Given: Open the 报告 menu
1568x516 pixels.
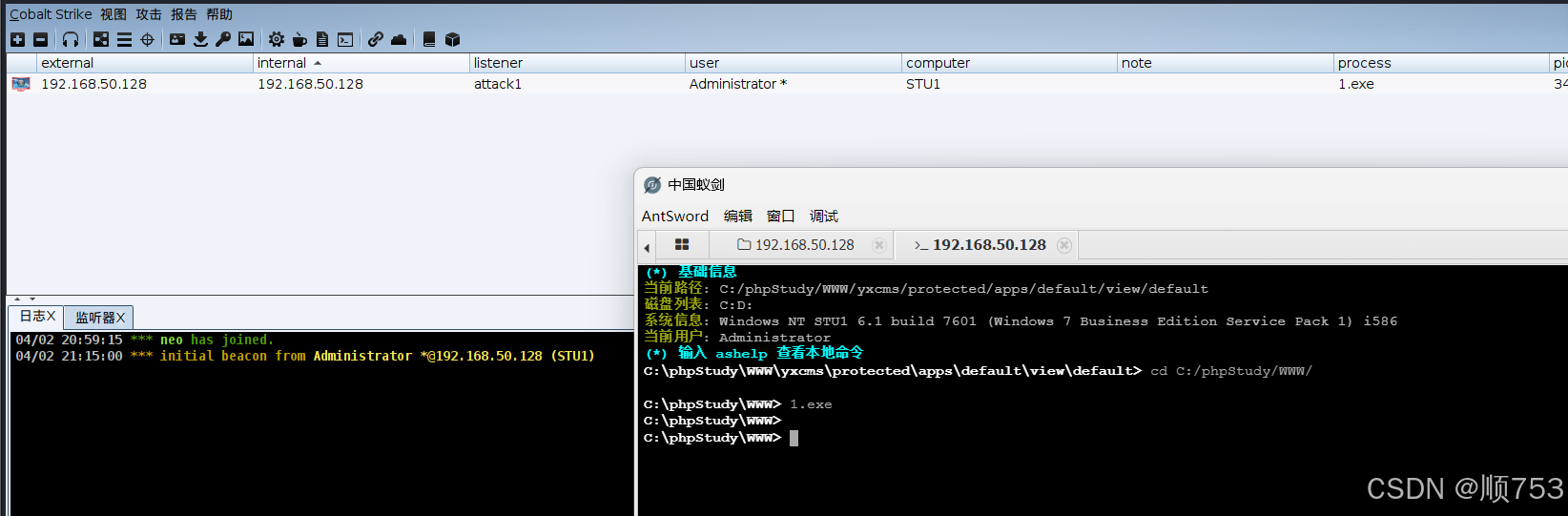Looking at the screenshot, I should pyautogui.click(x=184, y=14).
